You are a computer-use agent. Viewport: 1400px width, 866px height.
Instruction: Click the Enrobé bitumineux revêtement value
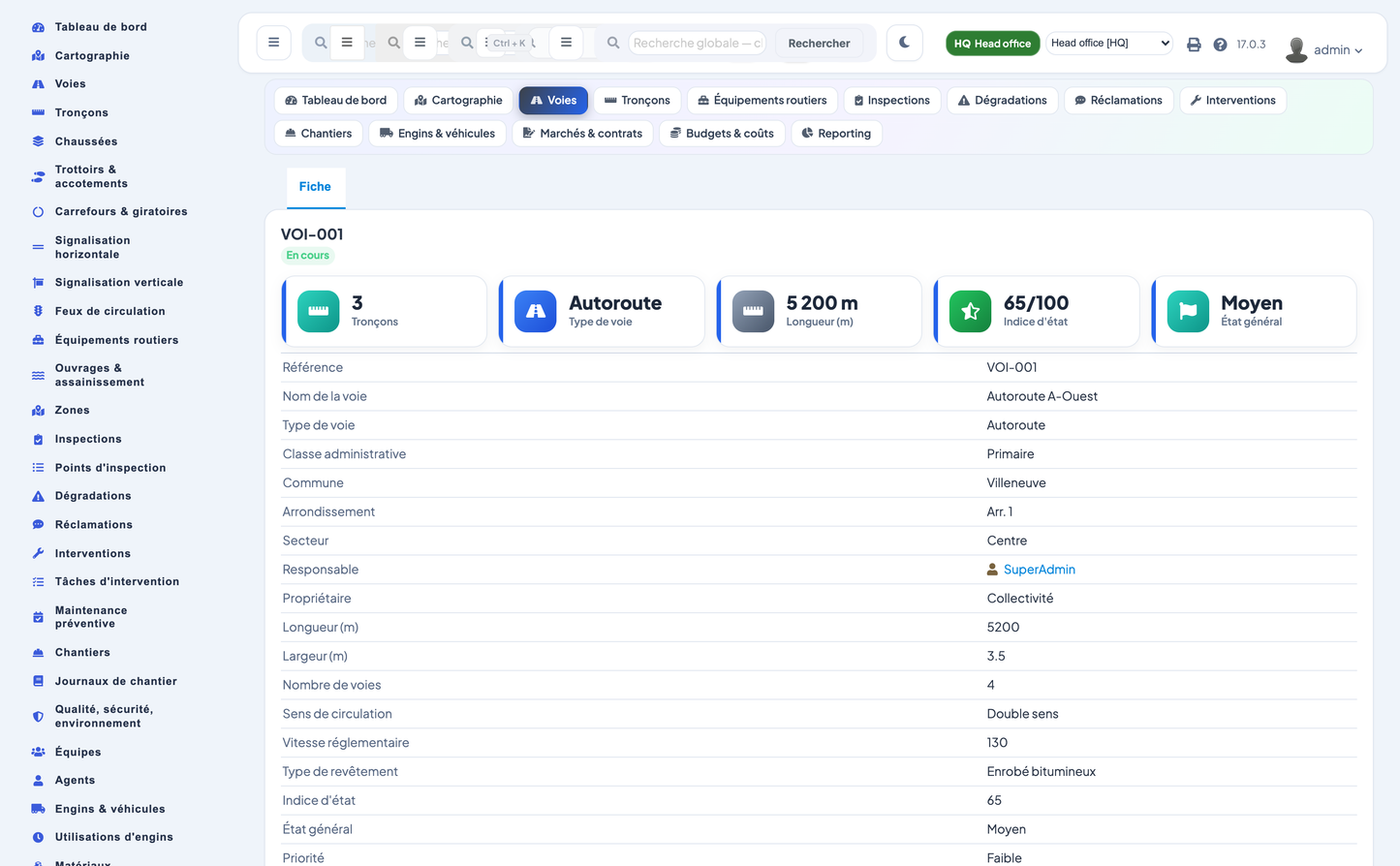tap(1041, 772)
